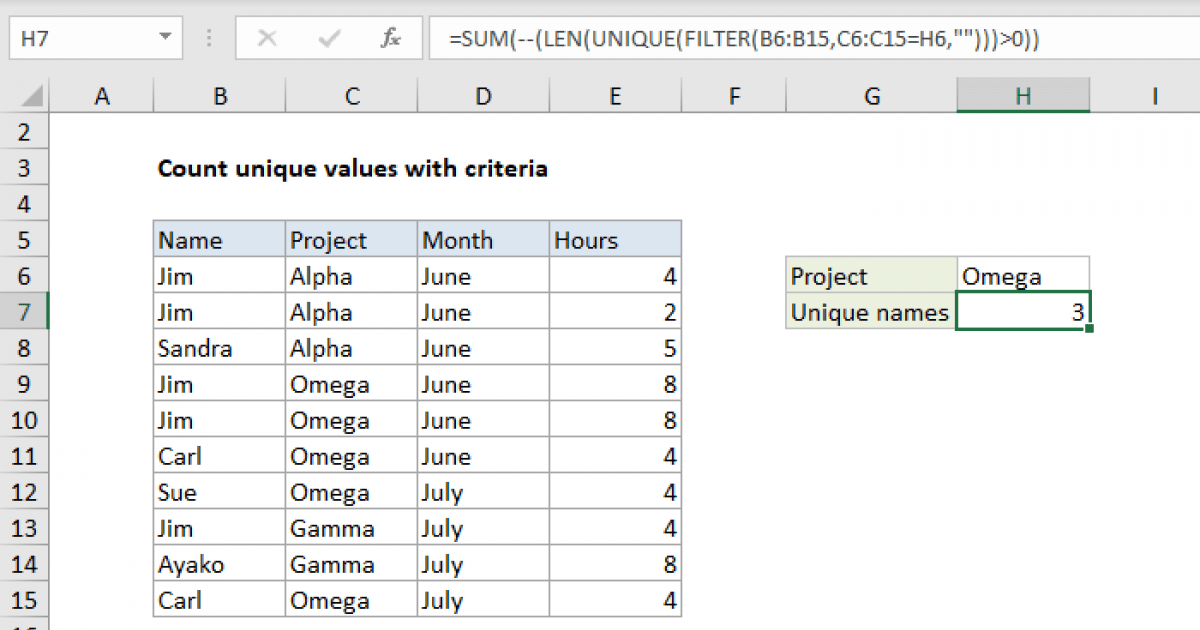Select column B header

point(219,96)
